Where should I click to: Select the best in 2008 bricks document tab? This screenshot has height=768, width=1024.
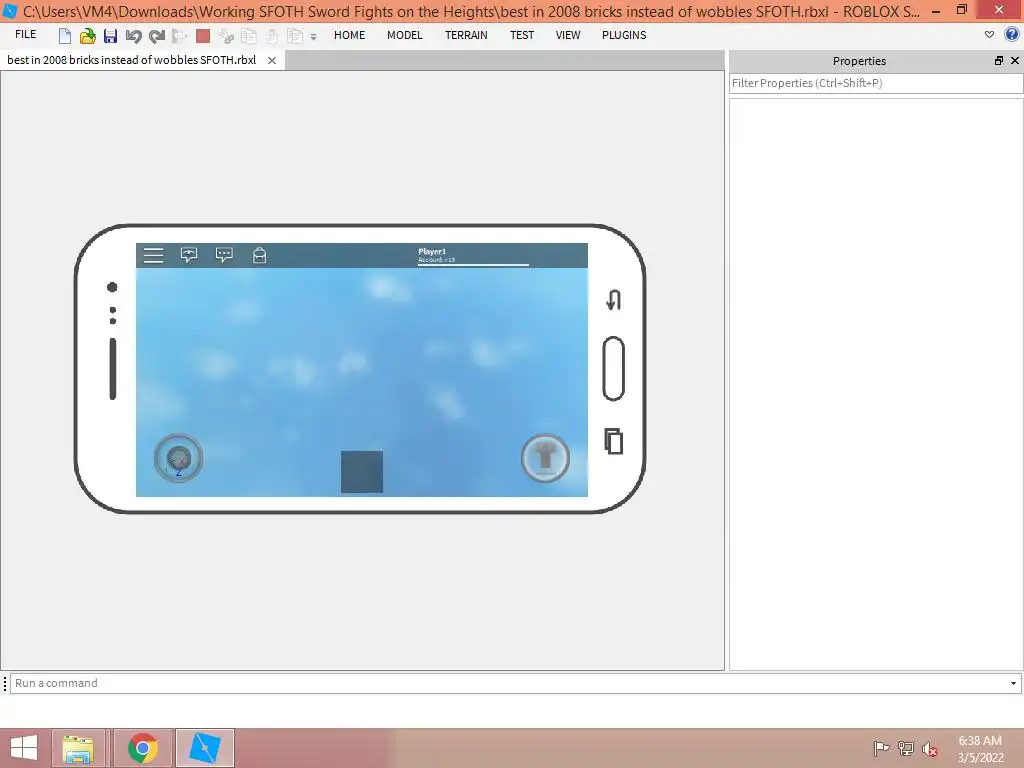tap(131, 60)
